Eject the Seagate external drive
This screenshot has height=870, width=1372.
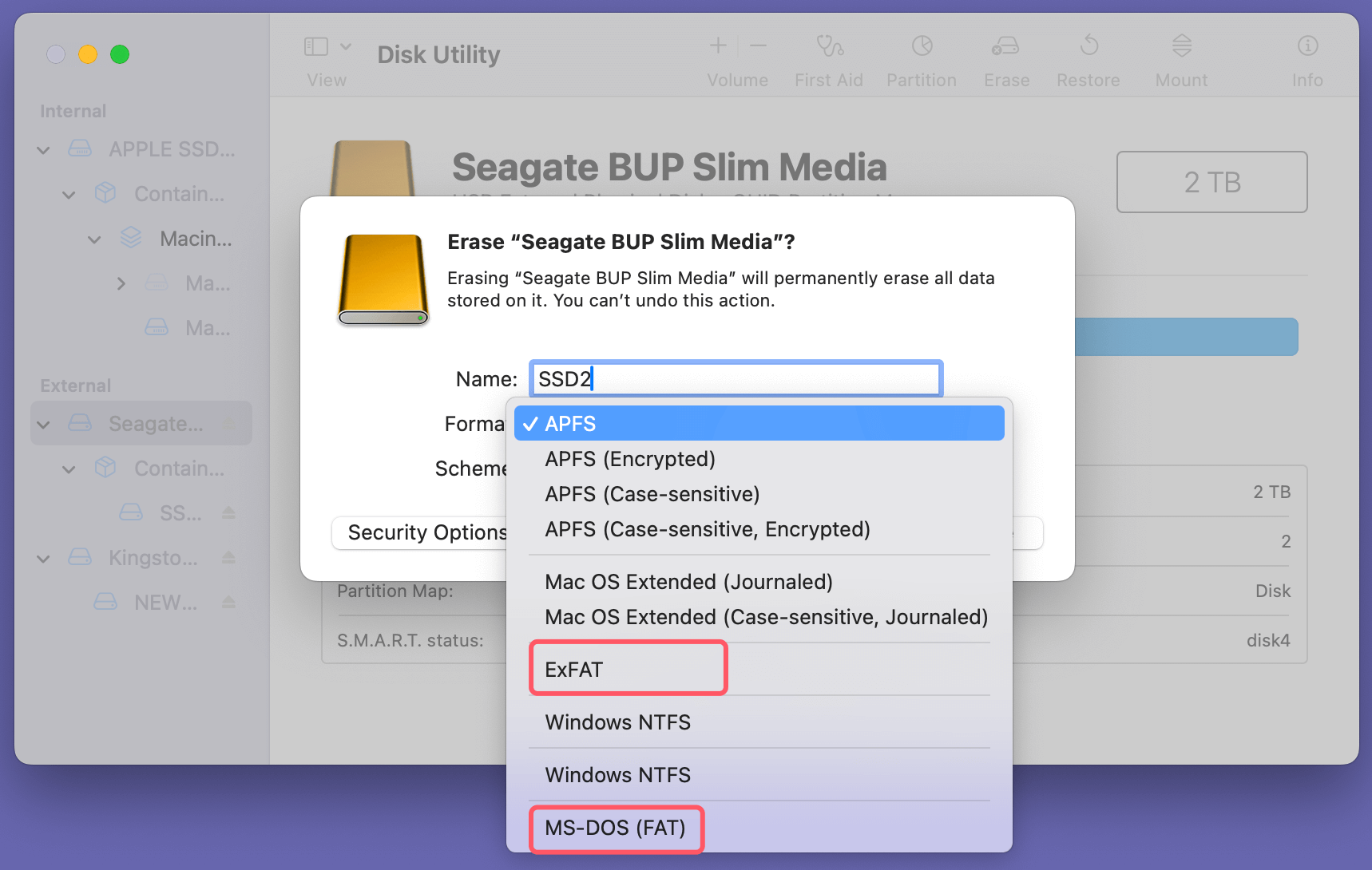[x=231, y=424]
